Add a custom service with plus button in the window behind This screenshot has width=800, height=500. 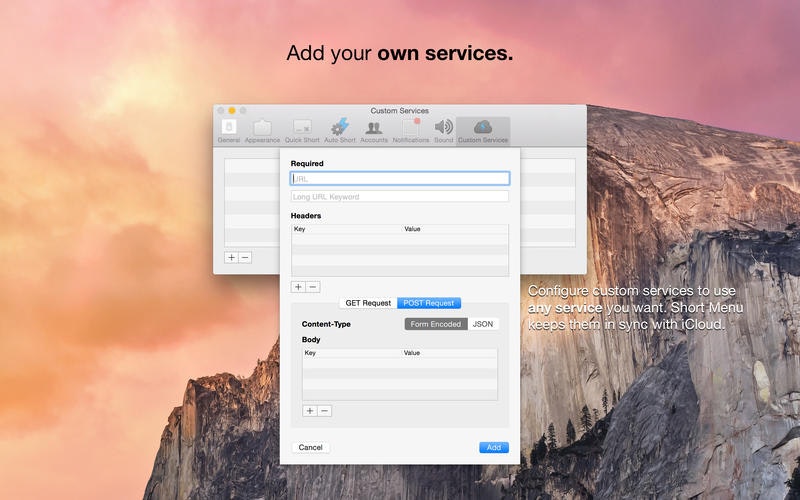pyautogui.click(x=231, y=258)
